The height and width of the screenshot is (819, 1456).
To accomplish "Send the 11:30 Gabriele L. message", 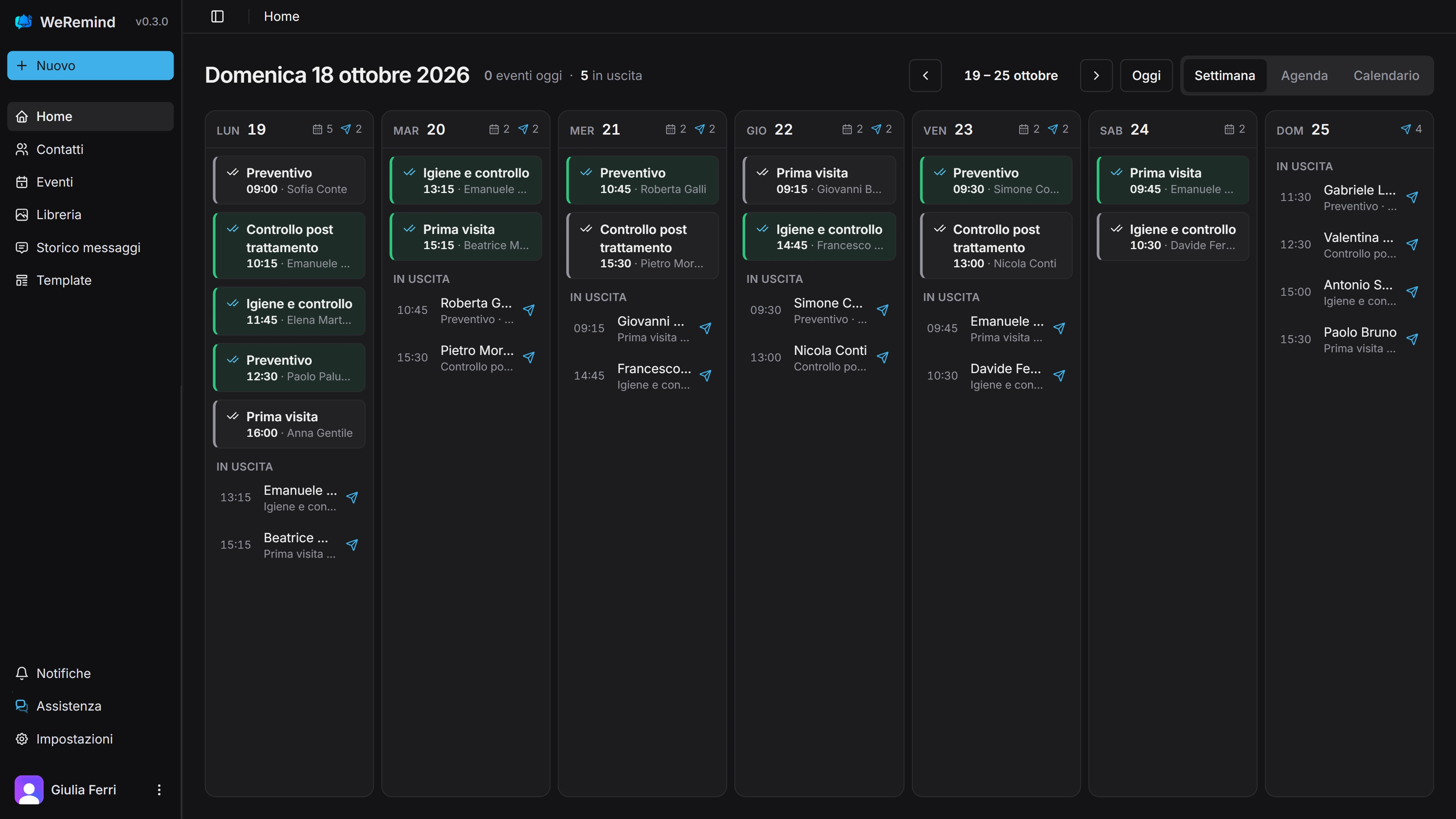I will [1412, 197].
